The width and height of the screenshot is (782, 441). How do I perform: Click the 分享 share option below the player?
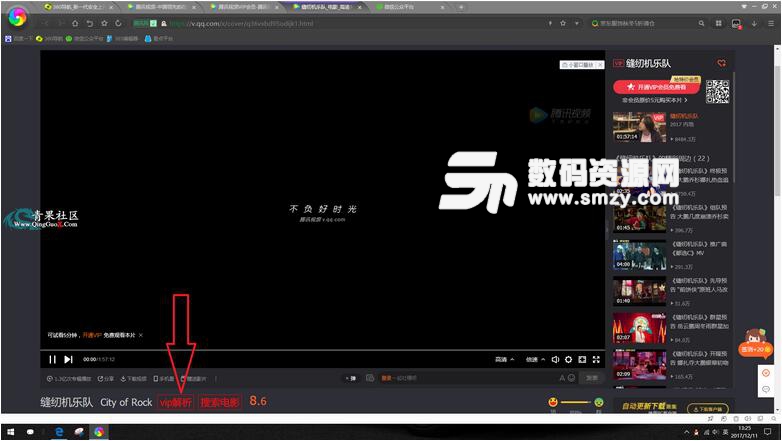[105, 379]
